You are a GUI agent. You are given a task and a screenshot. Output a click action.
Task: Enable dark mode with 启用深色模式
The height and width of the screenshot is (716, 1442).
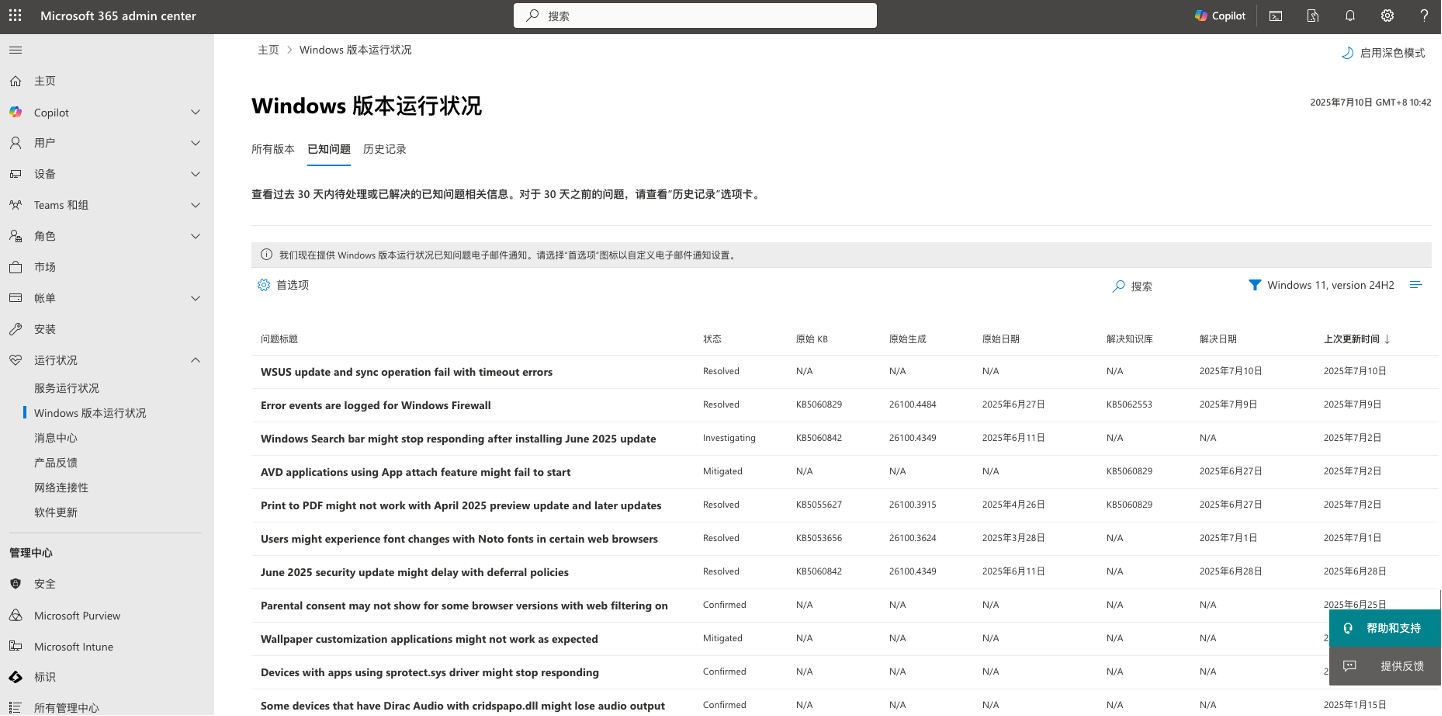1383,53
